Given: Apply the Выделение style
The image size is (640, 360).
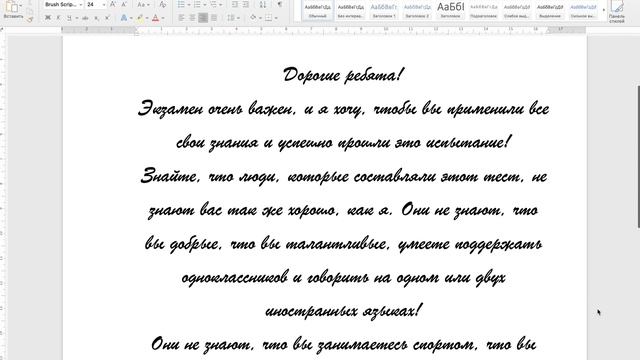Looking at the screenshot, I should [549, 11].
